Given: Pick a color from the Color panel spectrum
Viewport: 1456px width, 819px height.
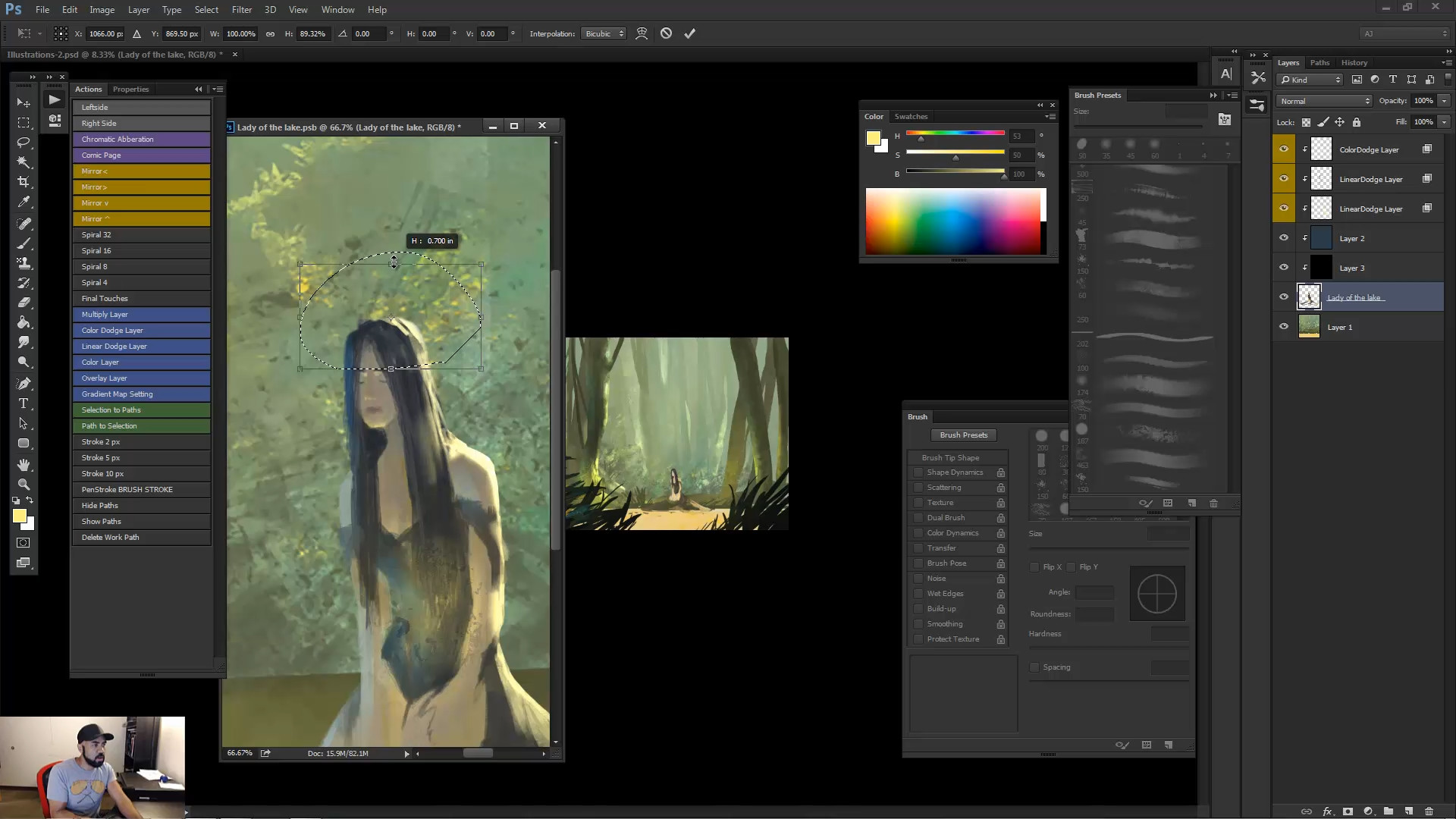Looking at the screenshot, I should click(953, 221).
